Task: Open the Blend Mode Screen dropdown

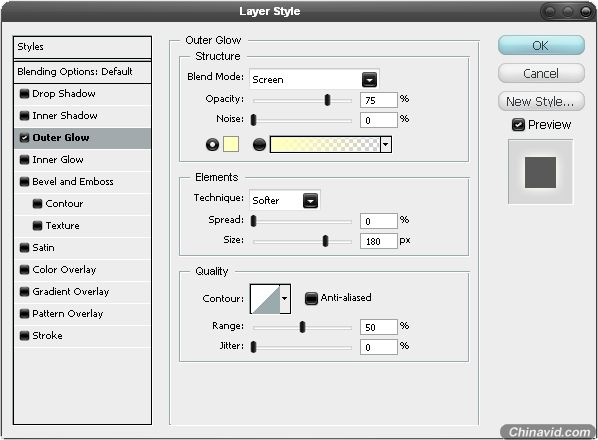Action: point(314,79)
